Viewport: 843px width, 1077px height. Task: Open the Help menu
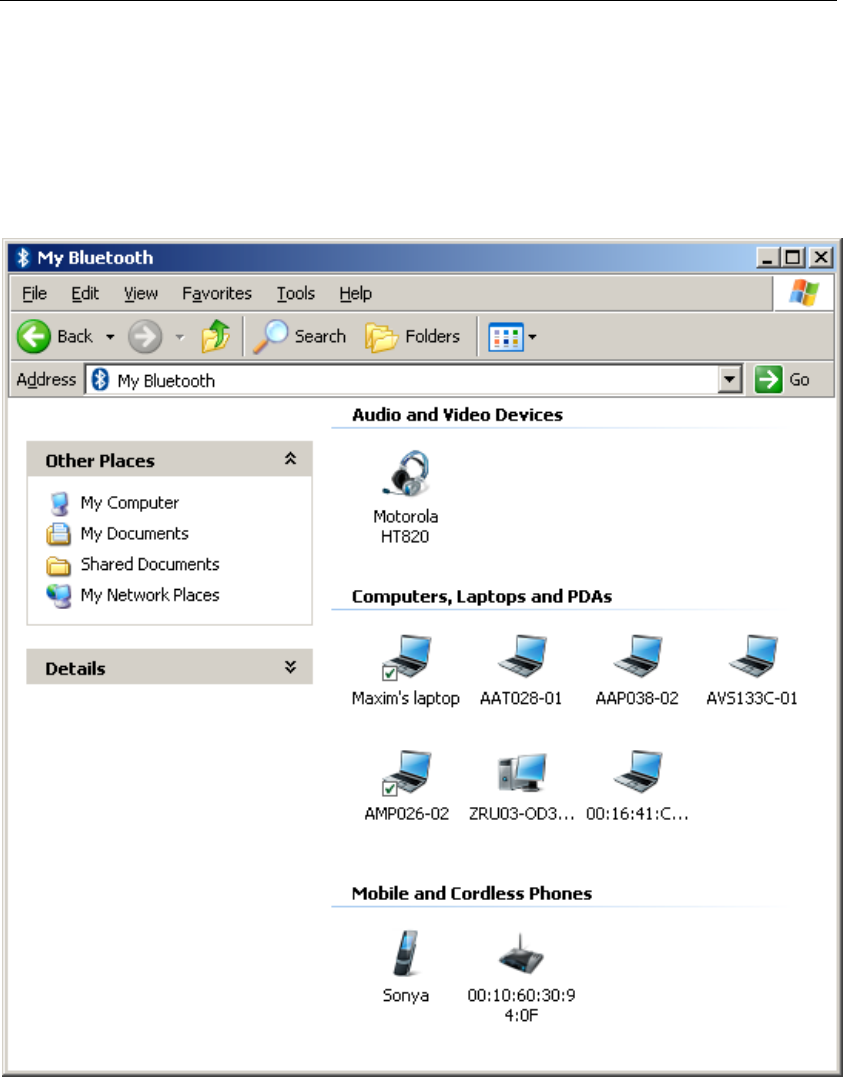coord(355,293)
